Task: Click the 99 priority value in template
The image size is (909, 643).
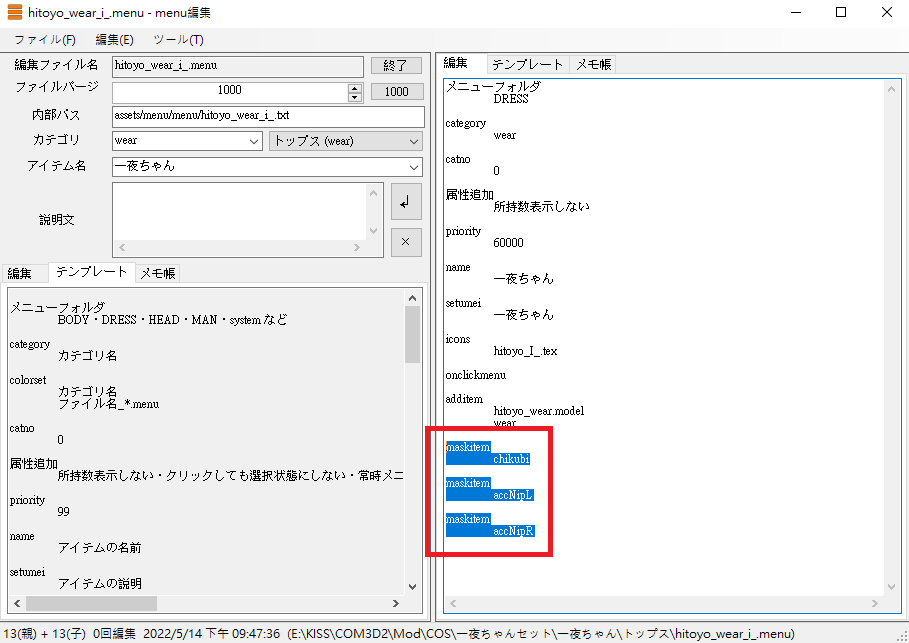Action: pos(63,512)
